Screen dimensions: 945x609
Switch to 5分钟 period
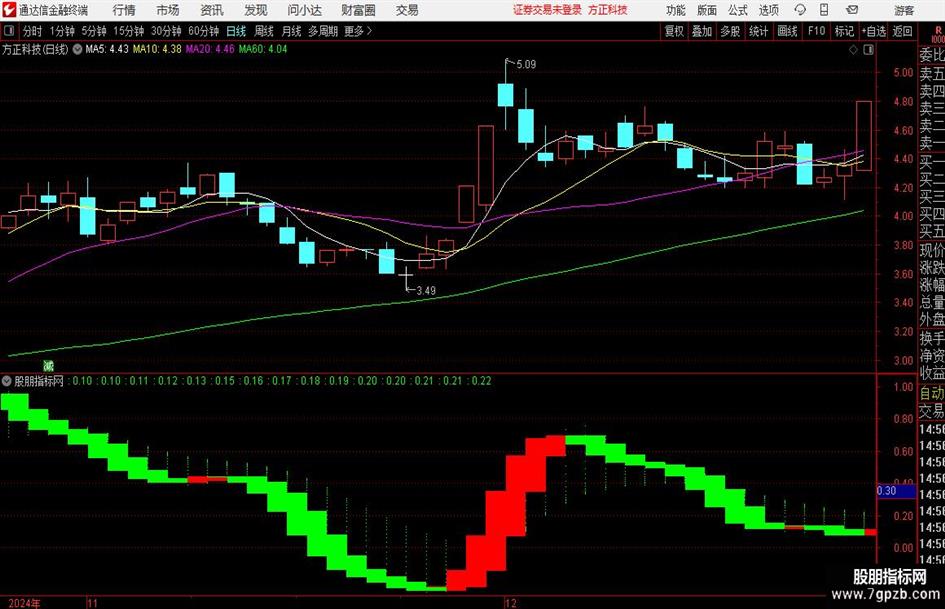(94, 31)
